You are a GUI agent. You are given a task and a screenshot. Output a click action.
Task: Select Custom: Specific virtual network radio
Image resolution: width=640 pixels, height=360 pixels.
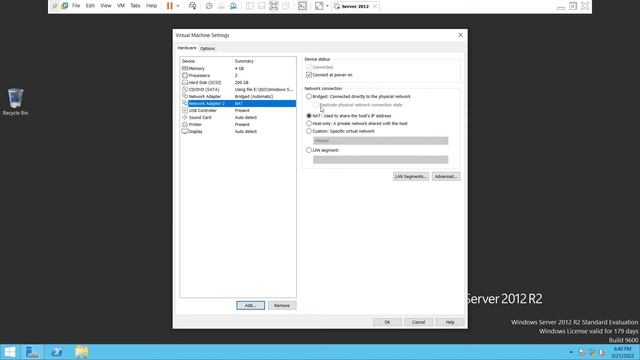point(309,131)
